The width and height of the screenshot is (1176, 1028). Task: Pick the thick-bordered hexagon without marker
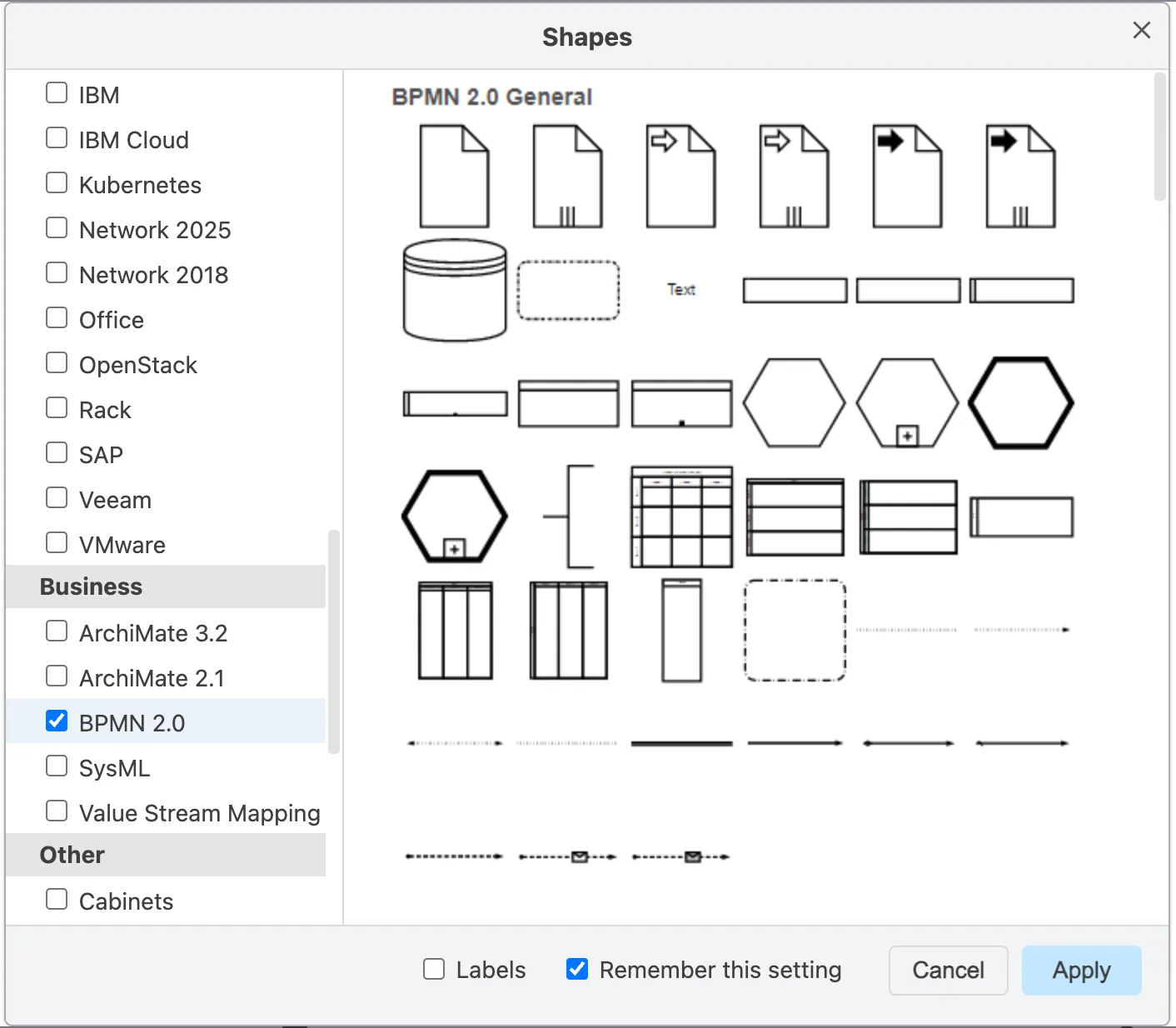pyautogui.click(x=1020, y=403)
